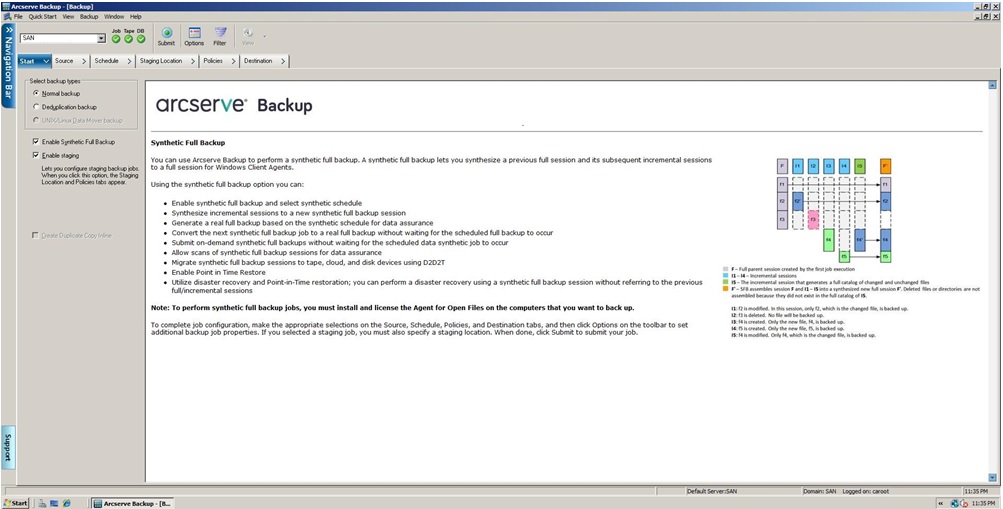This screenshot has height=509, width=1003.
Task: Expand the Navigation Bar side panel
Action: pyautogui.click(x=8, y=66)
